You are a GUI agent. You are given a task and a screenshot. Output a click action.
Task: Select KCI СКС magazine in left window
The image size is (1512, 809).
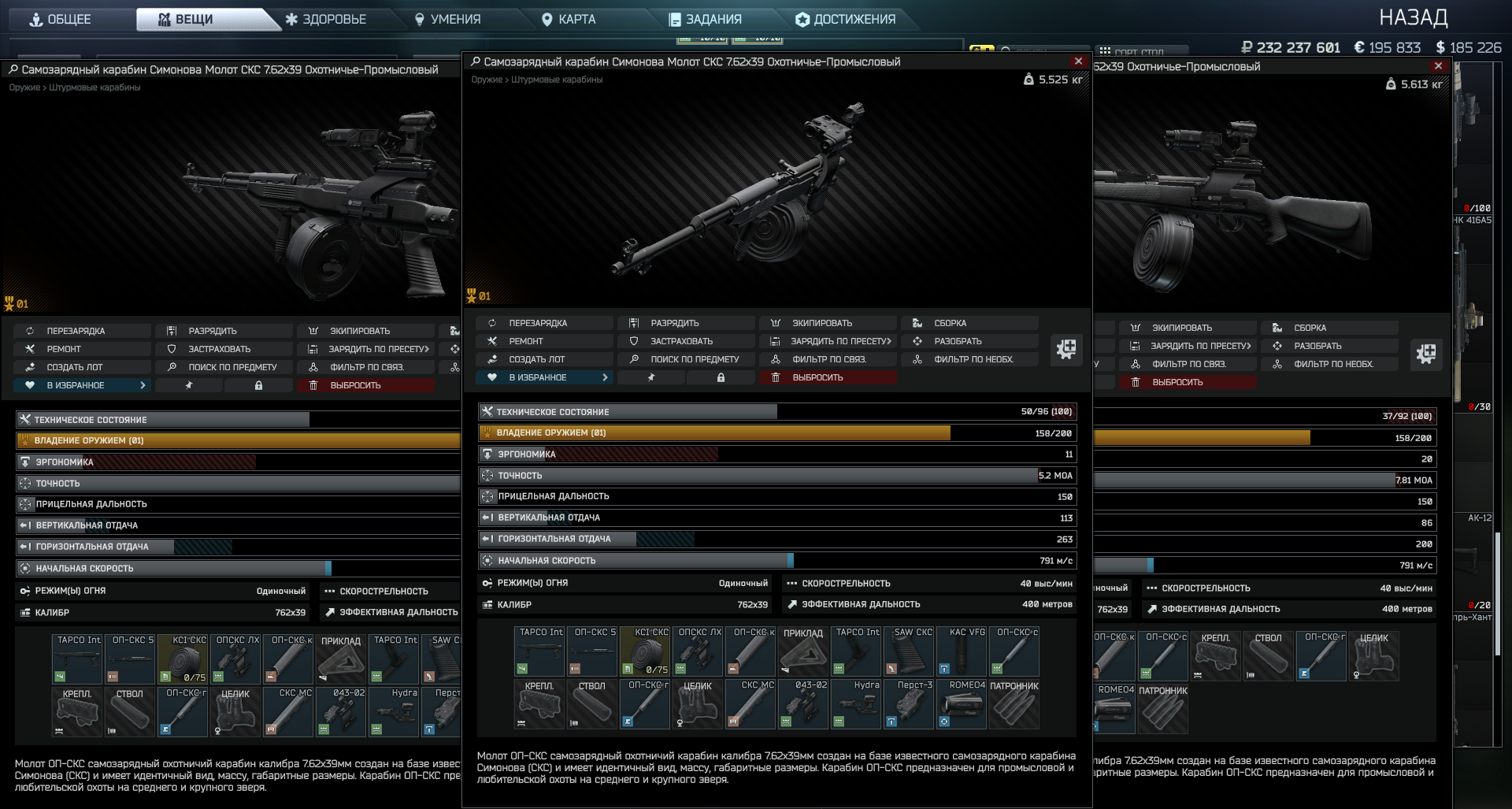point(183,659)
